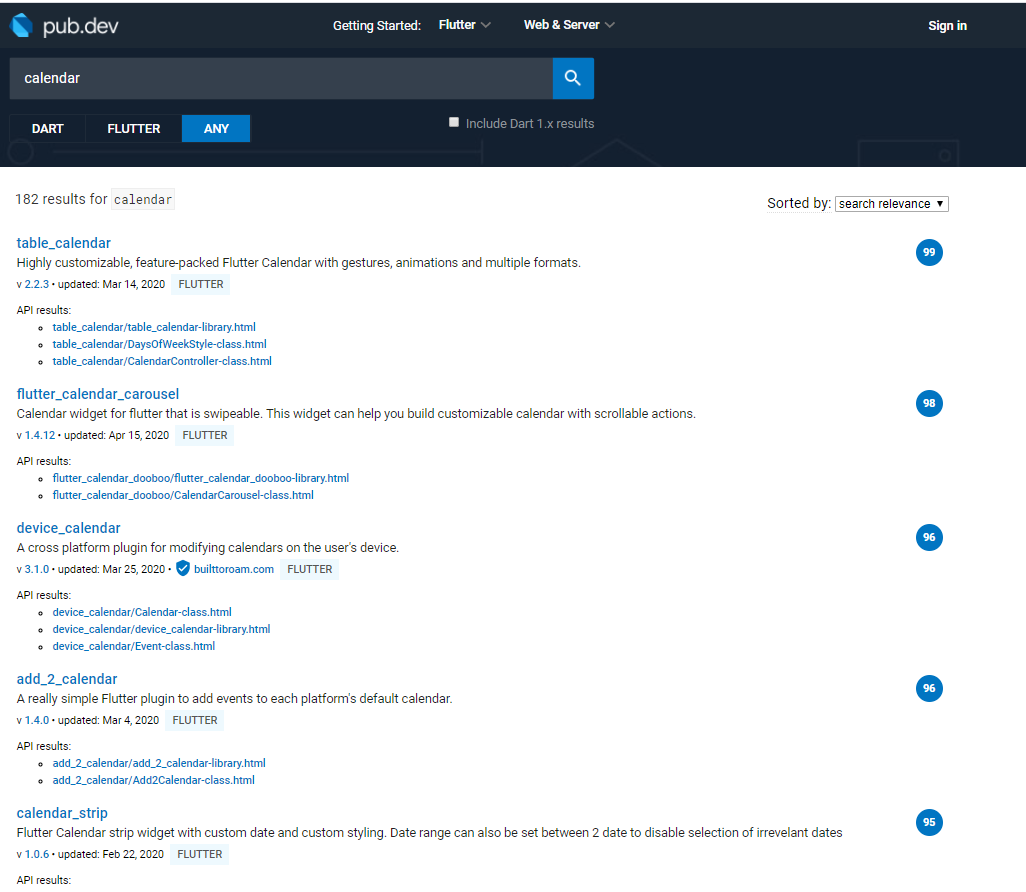Open the table_calendar package
The image size is (1026, 892).
click(63, 243)
